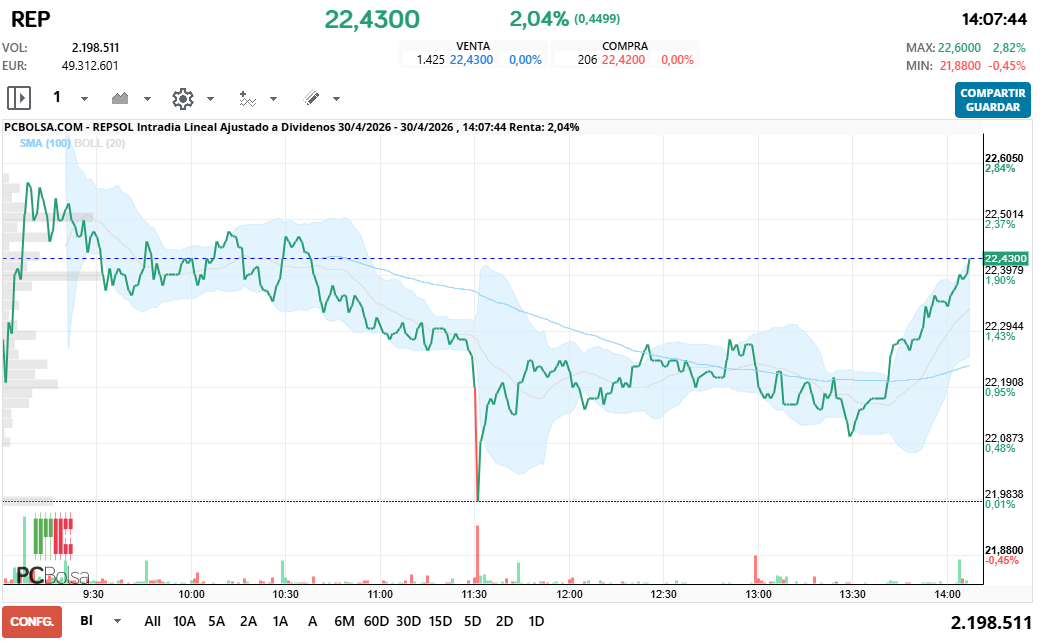Image resolution: width=1046 pixels, height=643 pixels.
Task: Select the 10A time range
Action: [x=184, y=622]
